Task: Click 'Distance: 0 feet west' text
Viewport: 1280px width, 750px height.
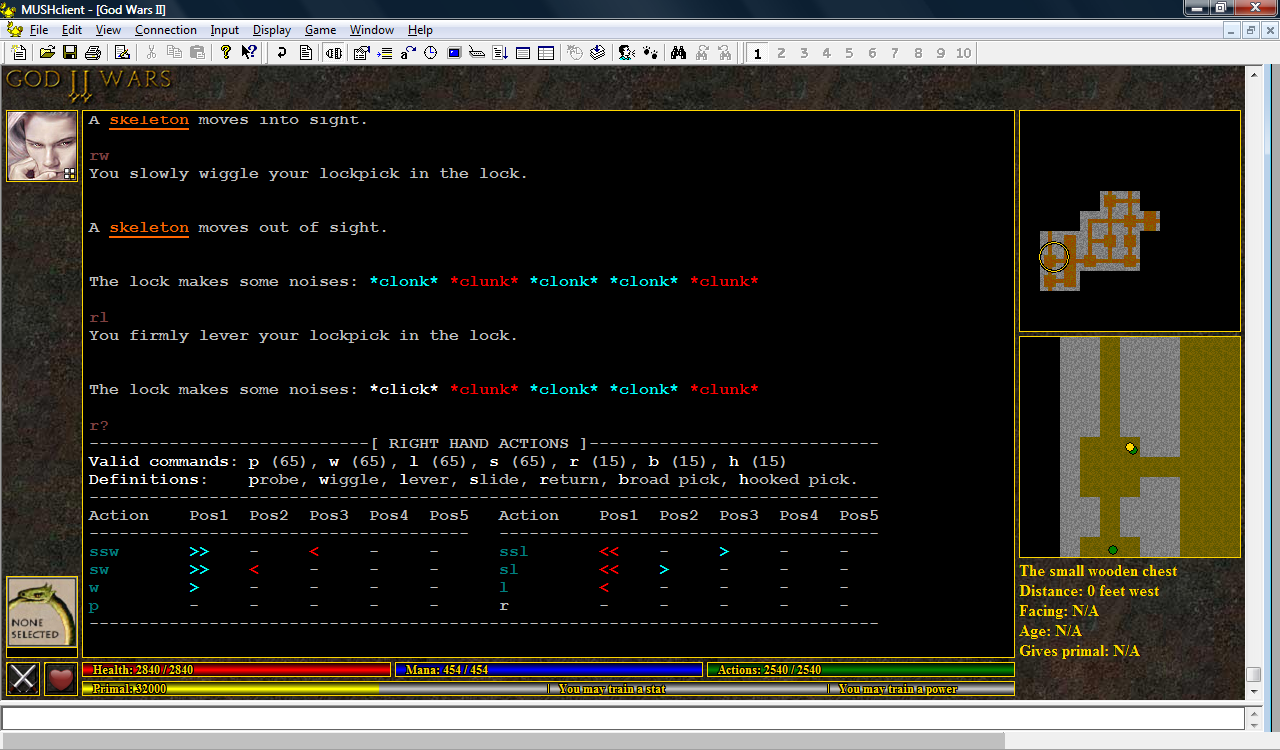Action: (x=1090, y=591)
